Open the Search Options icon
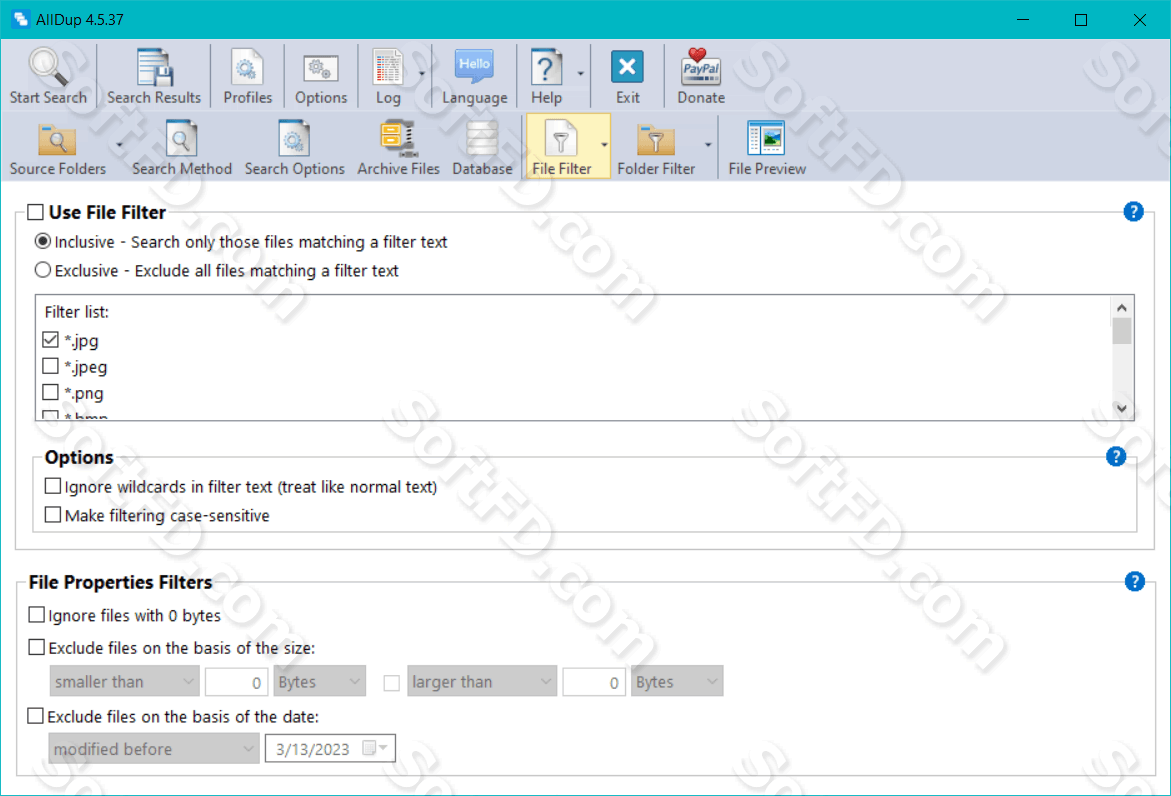 [x=294, y=139]
